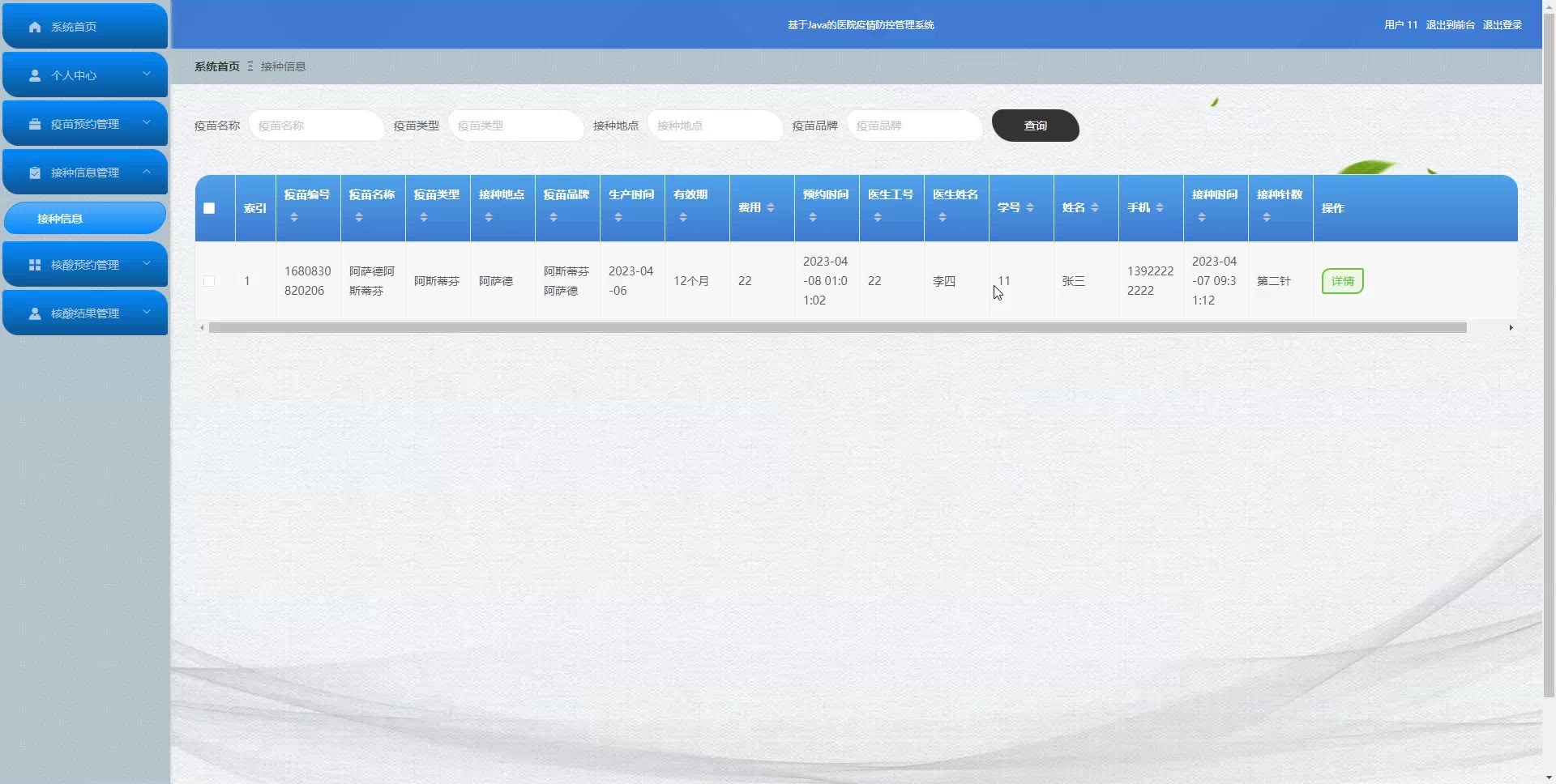Sort the table by 接种地点 column
Image resolution: width=1556 pixels, height=784 pixels.
coord(489,217)
